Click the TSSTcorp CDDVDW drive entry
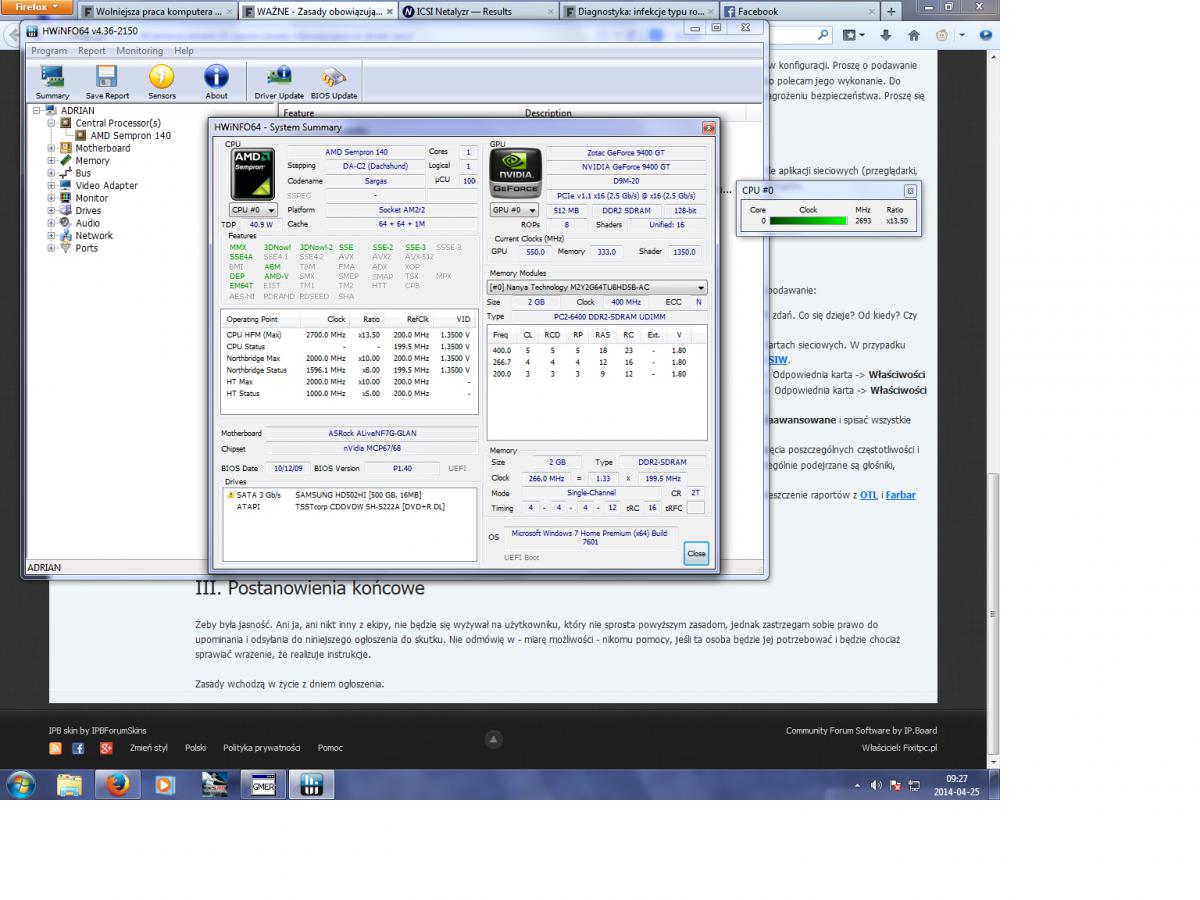The height and width of the screenshot is (900, 1200). point(347,507)
